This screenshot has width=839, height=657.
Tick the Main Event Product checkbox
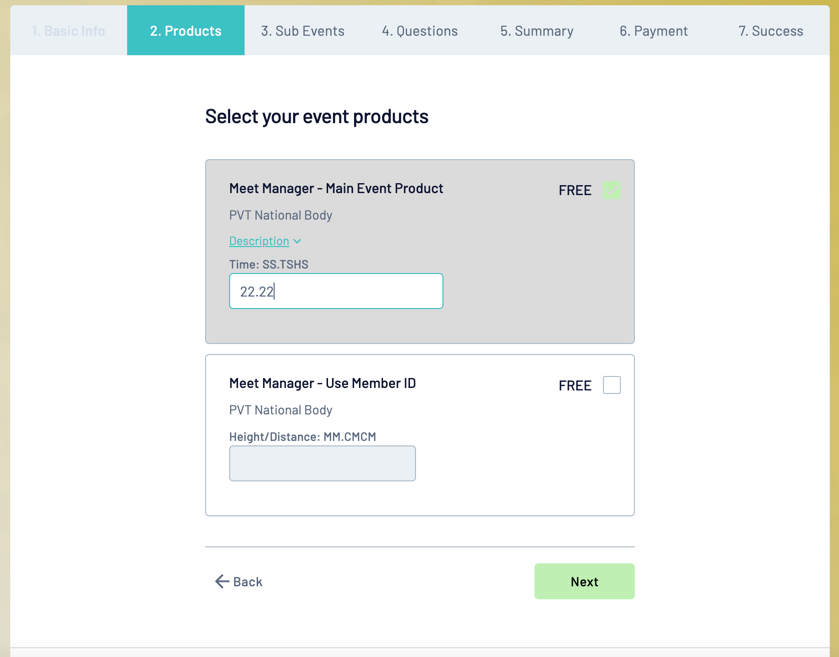612,190
